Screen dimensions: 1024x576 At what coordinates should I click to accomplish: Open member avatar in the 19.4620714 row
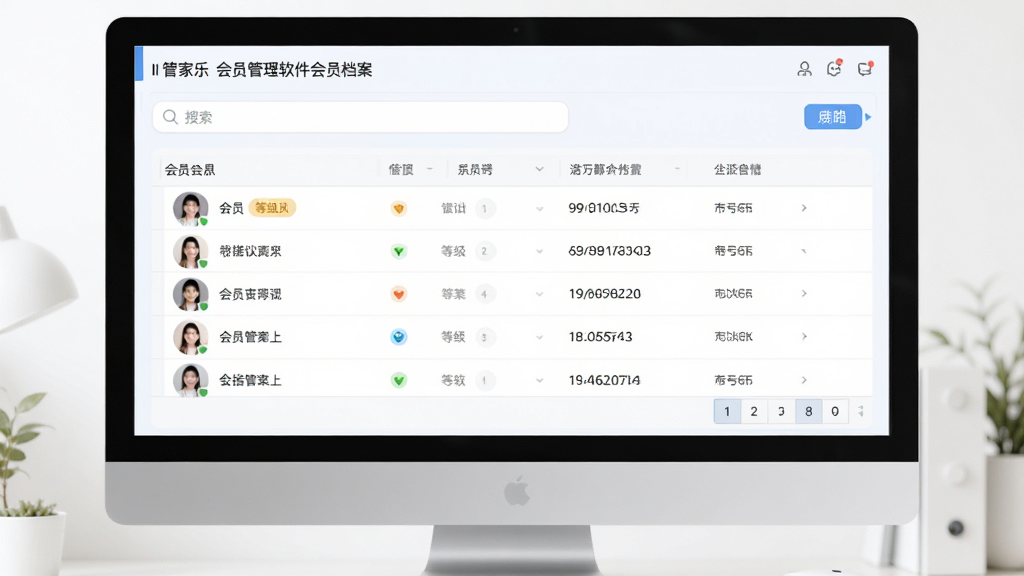191,380
